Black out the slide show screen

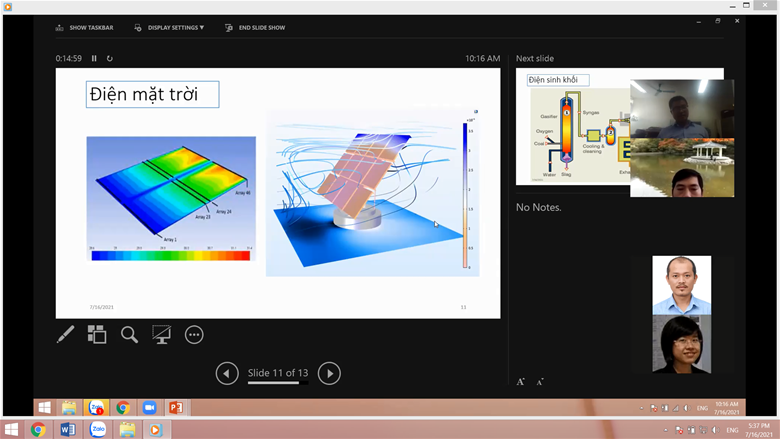pos(161,335)
